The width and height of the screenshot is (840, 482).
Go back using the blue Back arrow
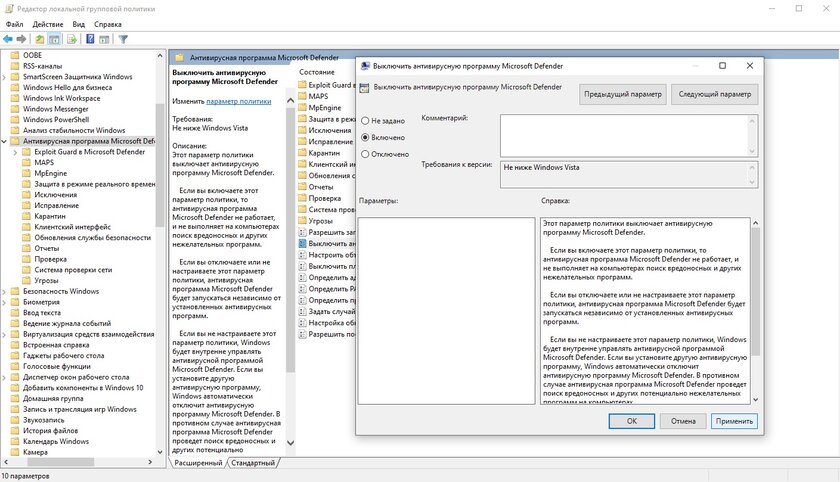click(8, 39)
